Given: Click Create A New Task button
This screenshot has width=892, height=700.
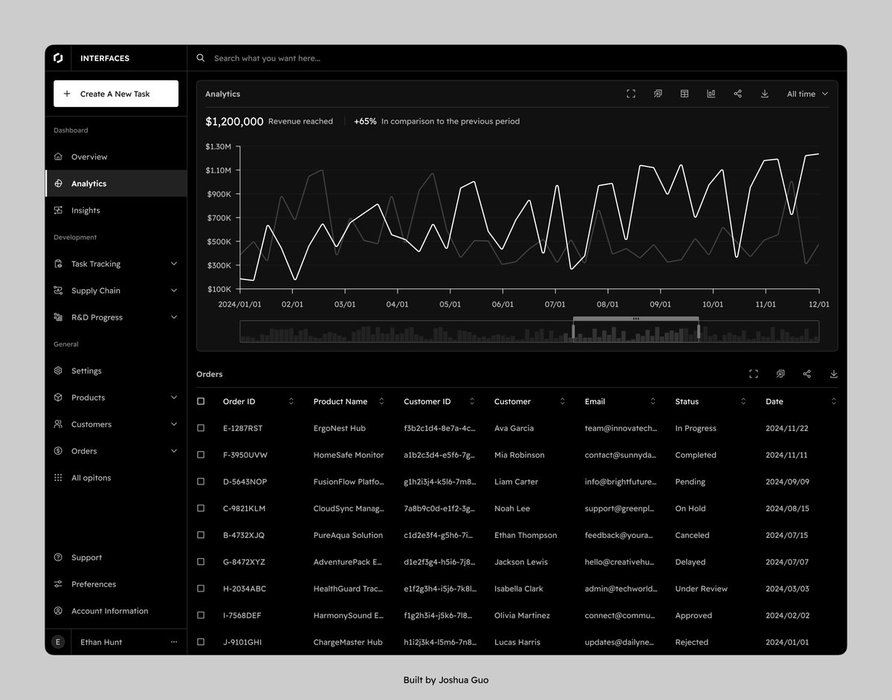Looking at the screenshot, I should 116,93.
